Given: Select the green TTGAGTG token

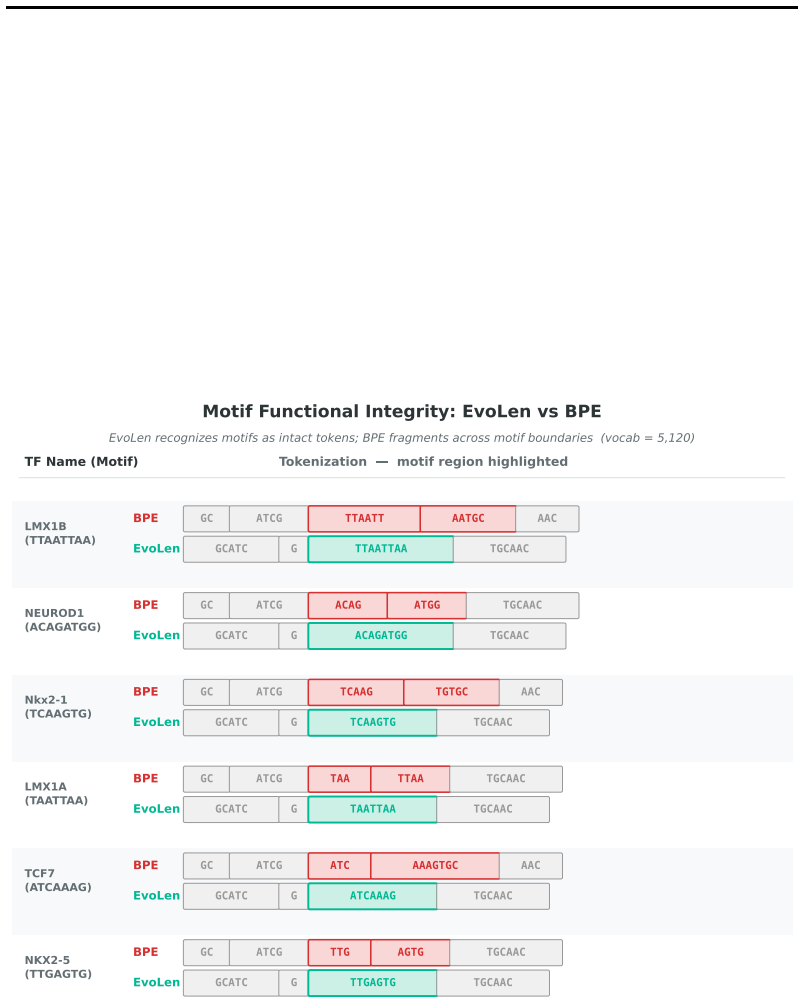Looking at the screenshot, I should pos(373,983).
